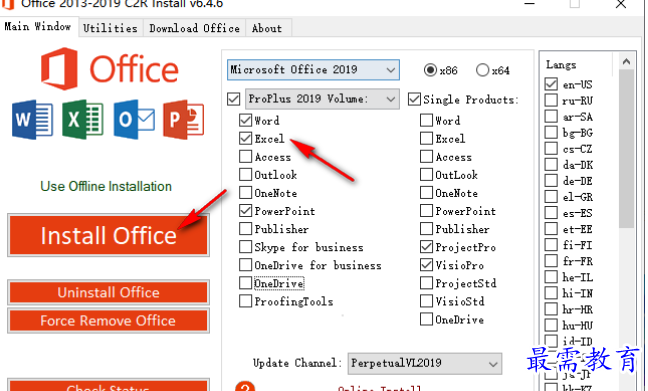Open the Utilities tab
Viewport: 648px width, 391px height.
110,28
